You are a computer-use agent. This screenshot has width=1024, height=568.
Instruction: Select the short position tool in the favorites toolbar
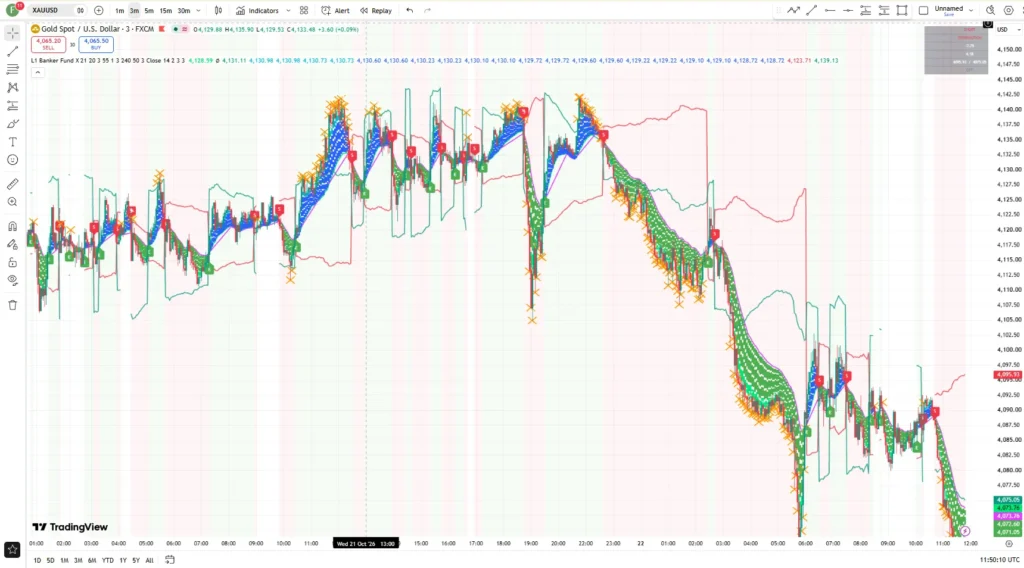point(884,10)
